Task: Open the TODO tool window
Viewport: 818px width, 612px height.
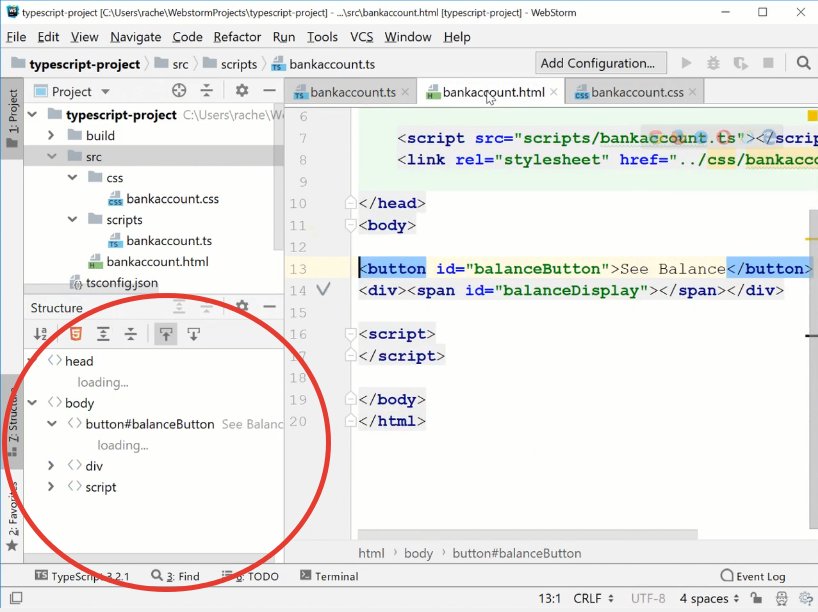Action: (x=250, y=576)
